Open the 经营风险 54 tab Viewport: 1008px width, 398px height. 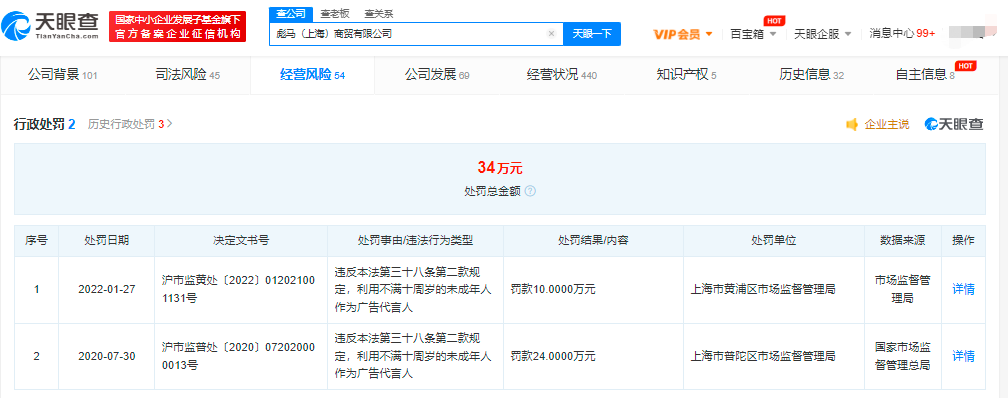pyautogui.click(x=313, y=75)
